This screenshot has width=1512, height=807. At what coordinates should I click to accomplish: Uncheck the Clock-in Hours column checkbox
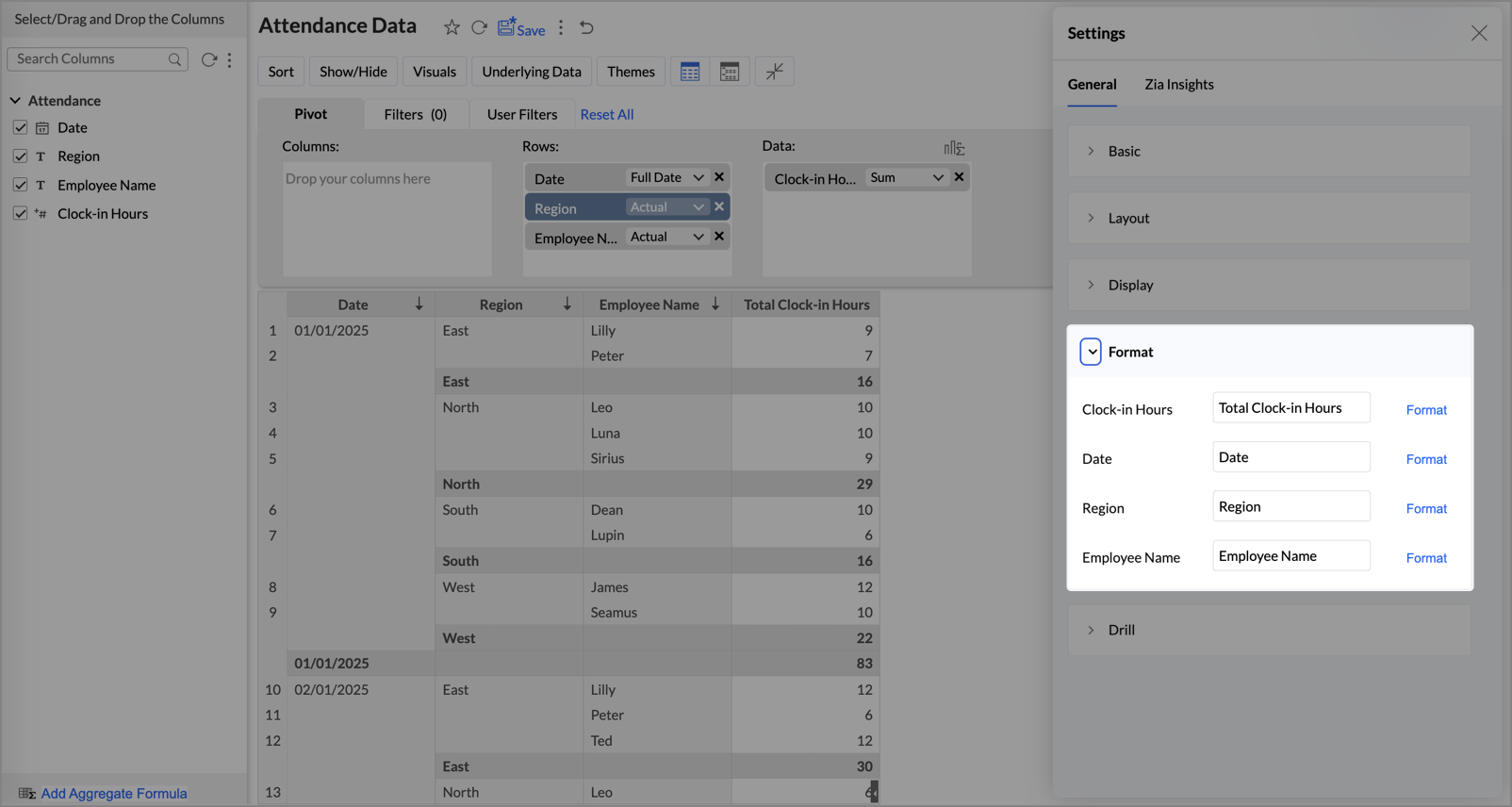pos(20,213)
